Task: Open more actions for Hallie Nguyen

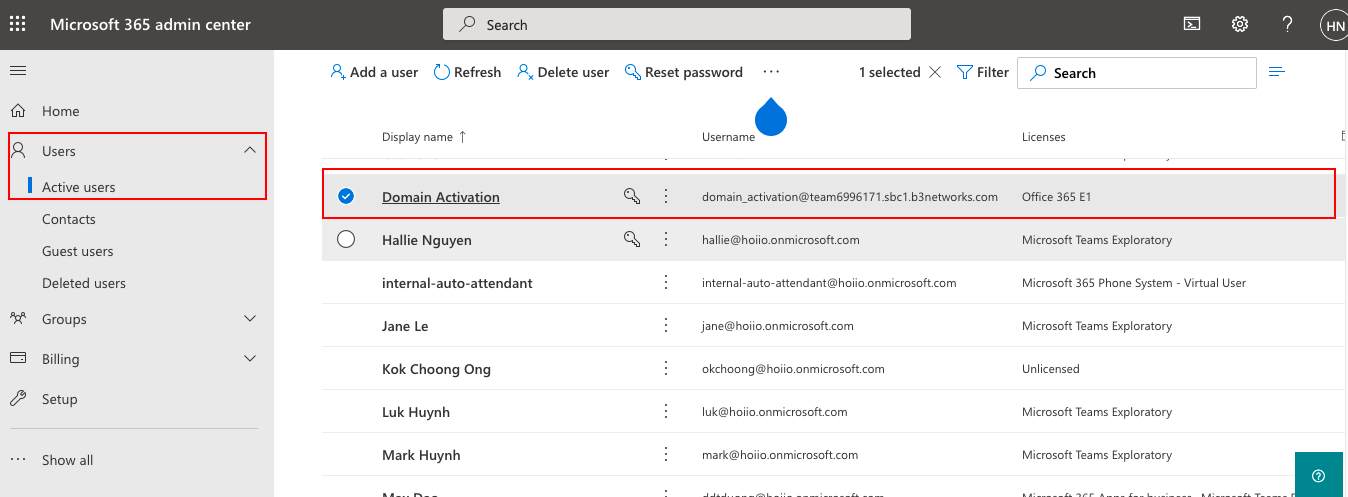Action: [666, 240]
